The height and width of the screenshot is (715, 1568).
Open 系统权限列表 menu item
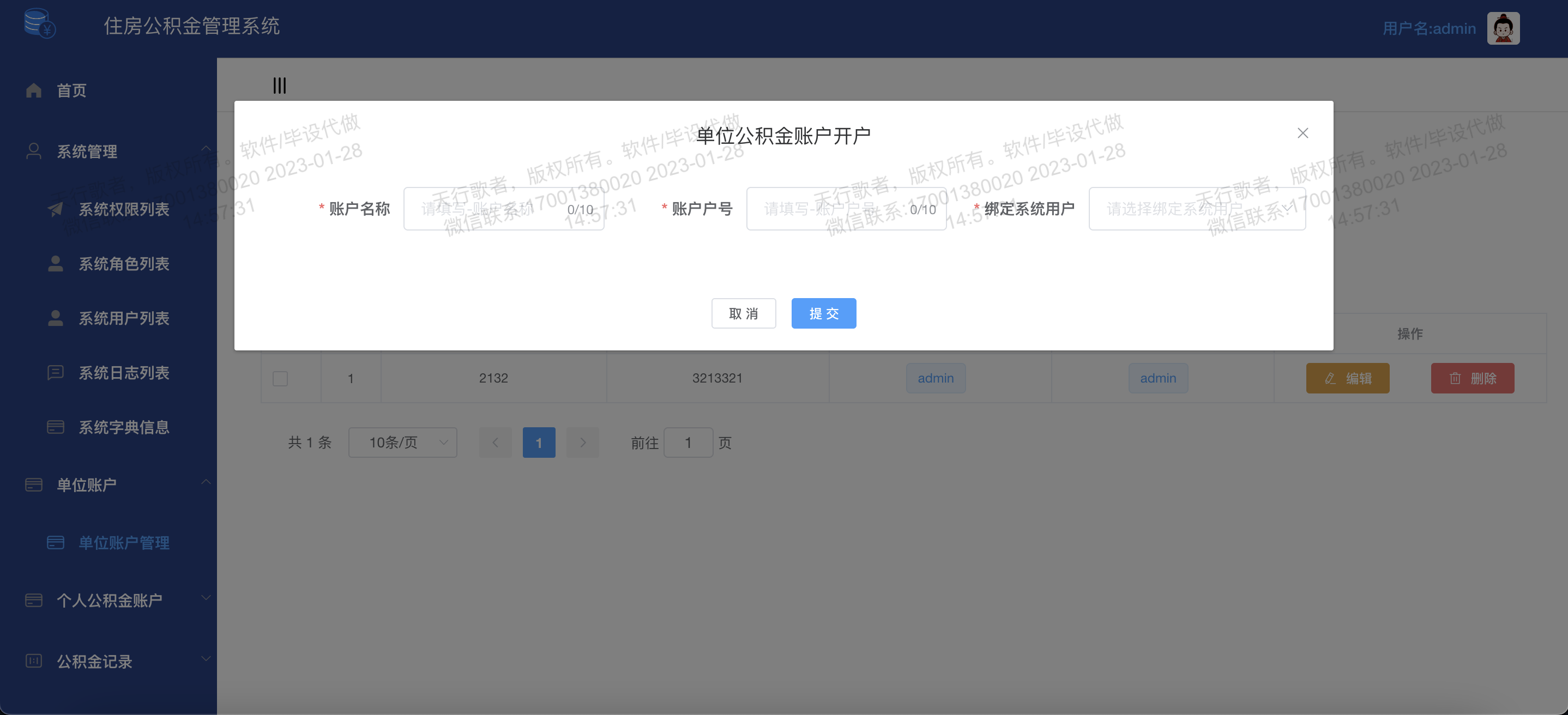pos(108,209)
